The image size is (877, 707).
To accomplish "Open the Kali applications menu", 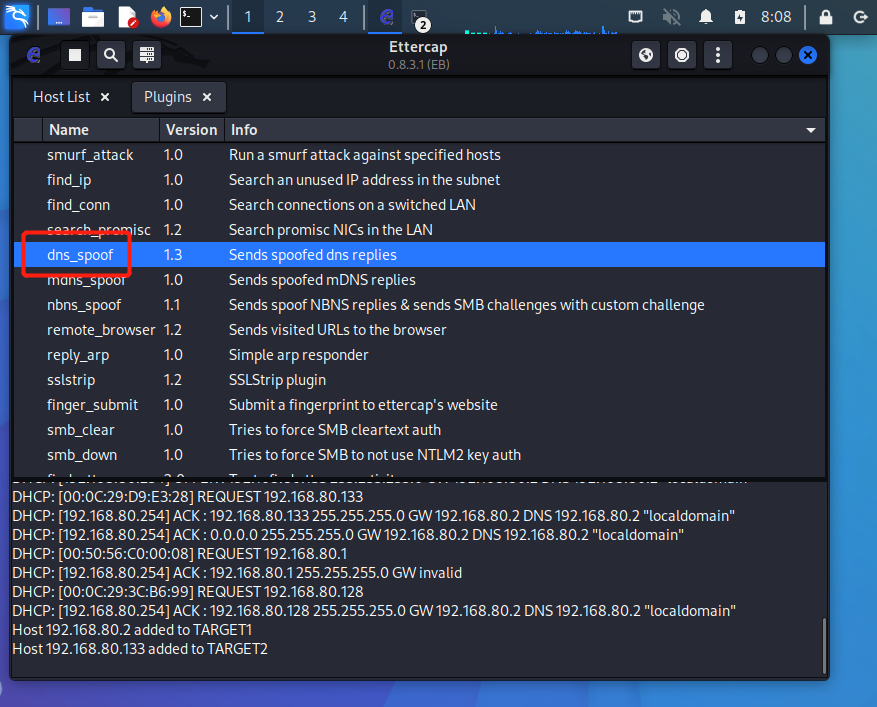I will tap(17, 17).
